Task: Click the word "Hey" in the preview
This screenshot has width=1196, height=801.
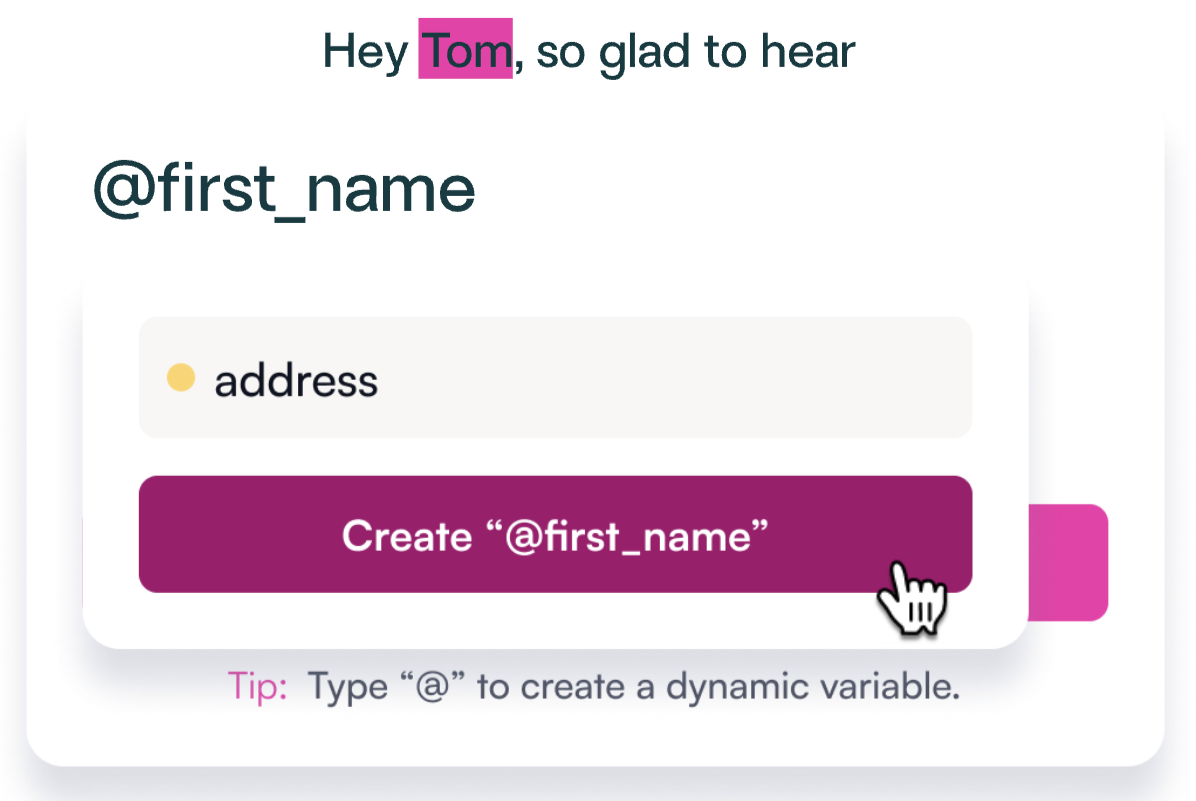Action: 365,52
